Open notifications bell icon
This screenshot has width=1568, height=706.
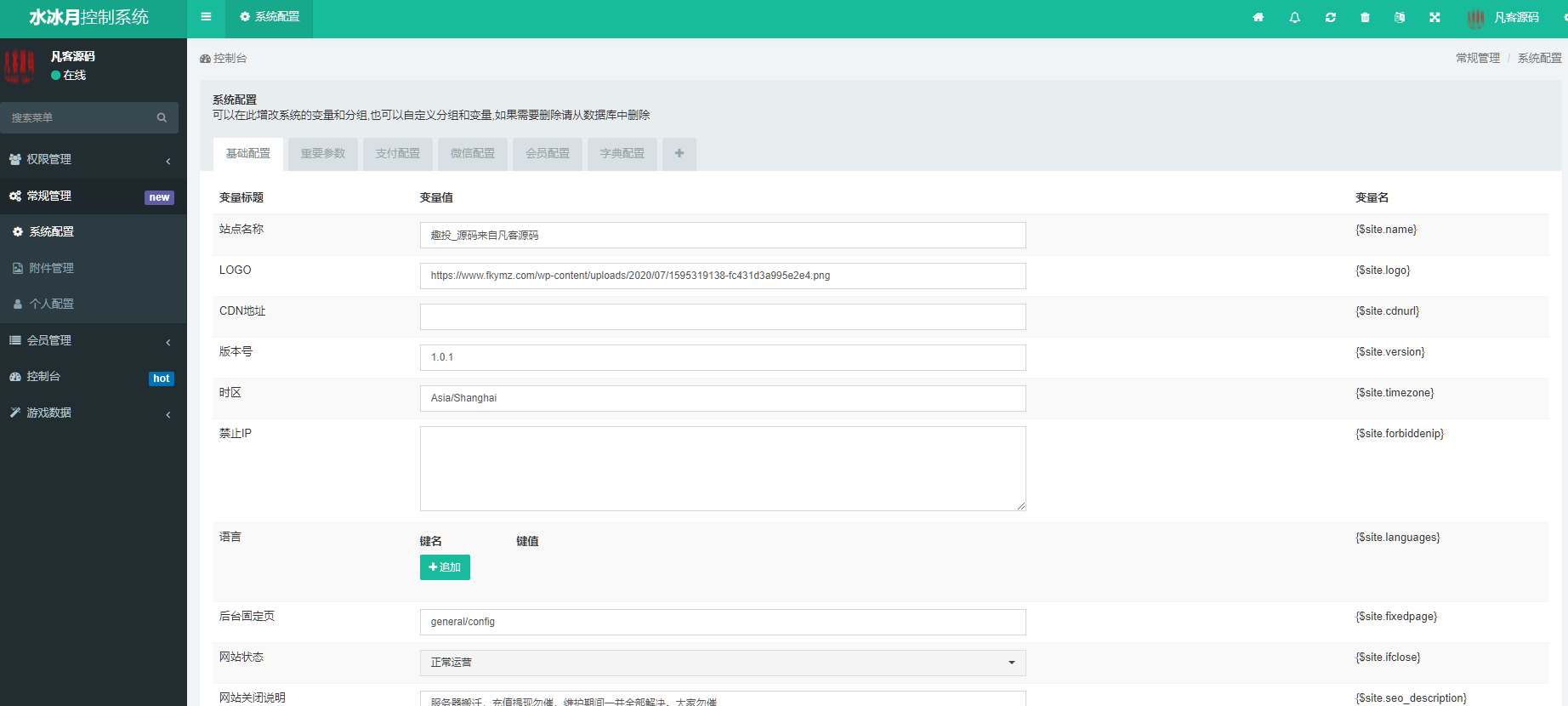1294,17
